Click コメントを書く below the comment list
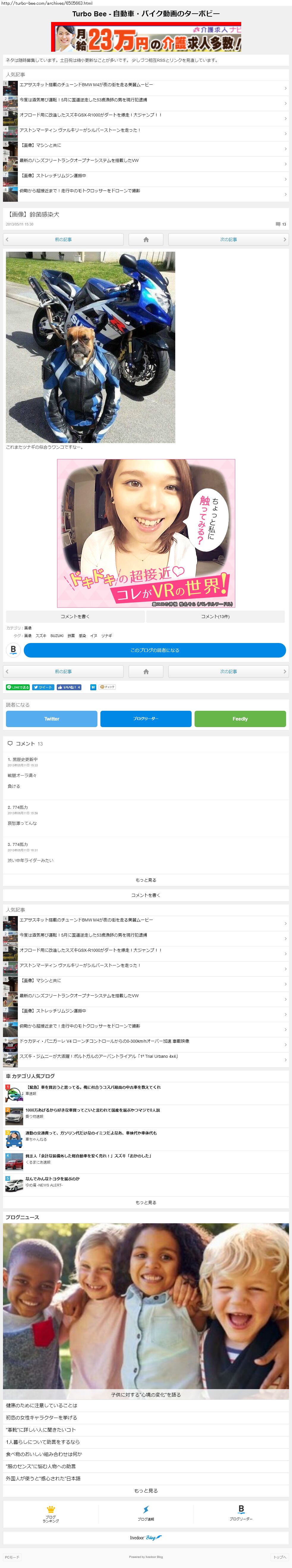This screenshot has height=1568, width=292. (146, 895)
